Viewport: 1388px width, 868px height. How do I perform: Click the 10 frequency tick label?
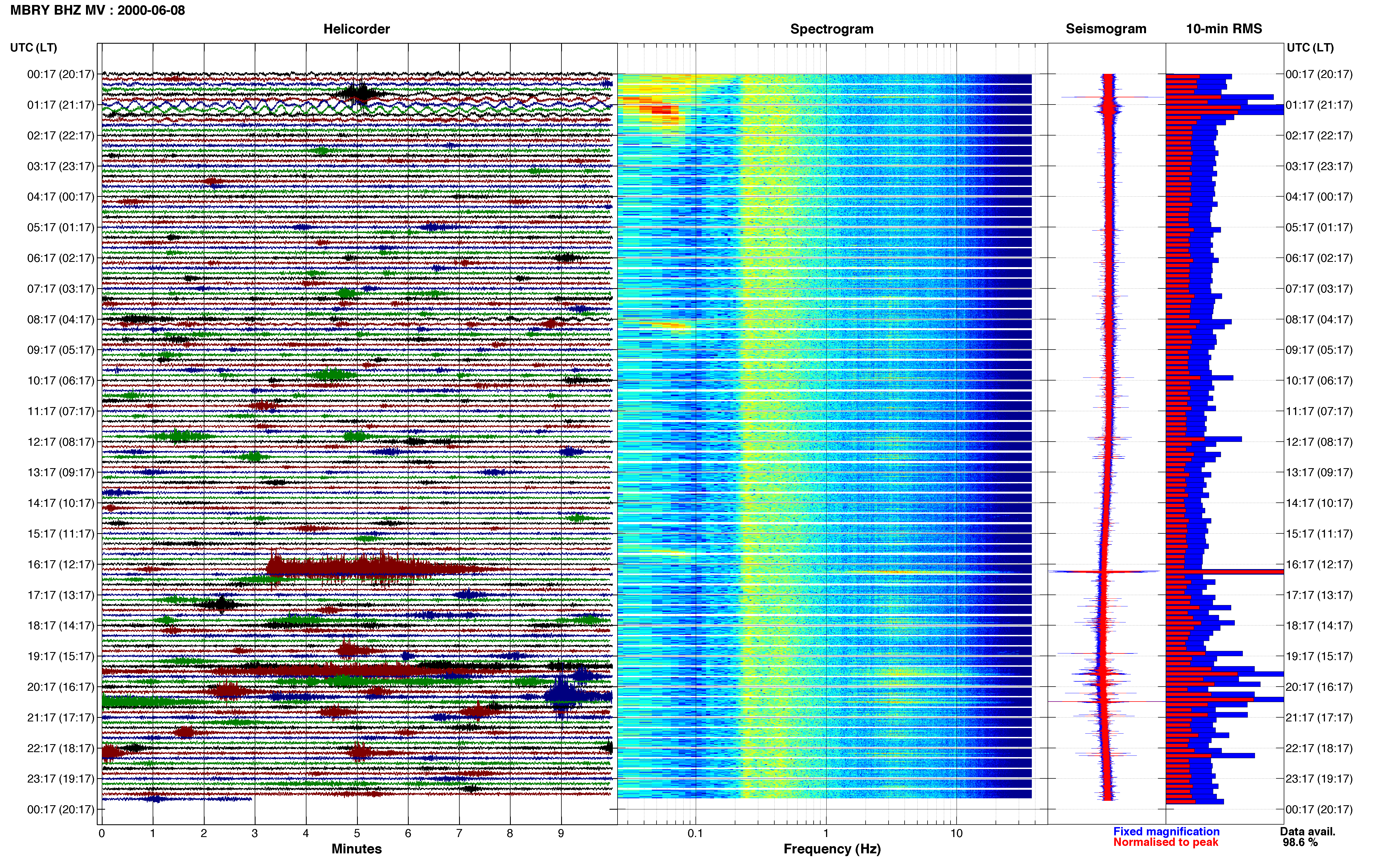coord(956,833)
